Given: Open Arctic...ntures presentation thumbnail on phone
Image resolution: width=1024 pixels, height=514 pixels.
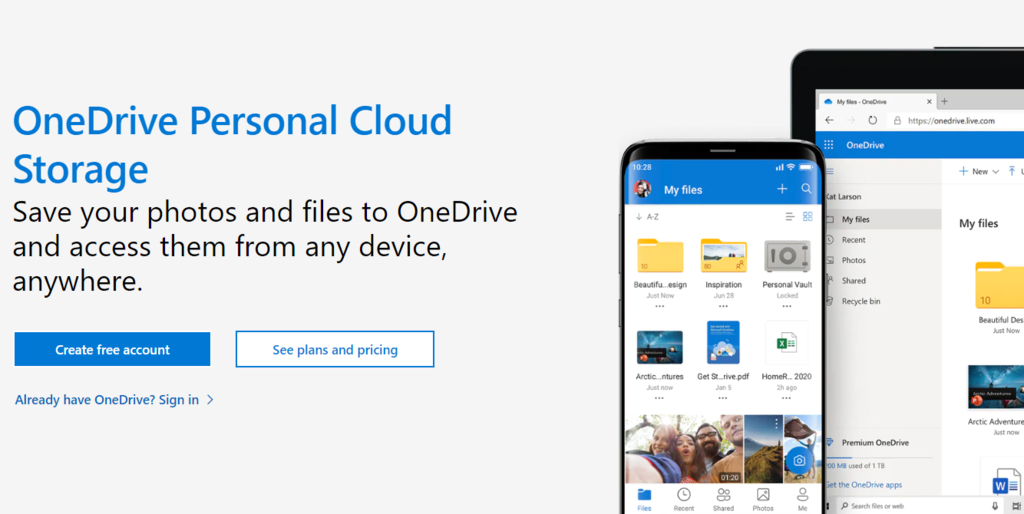Looking at the screenshot, I should 660,347.
